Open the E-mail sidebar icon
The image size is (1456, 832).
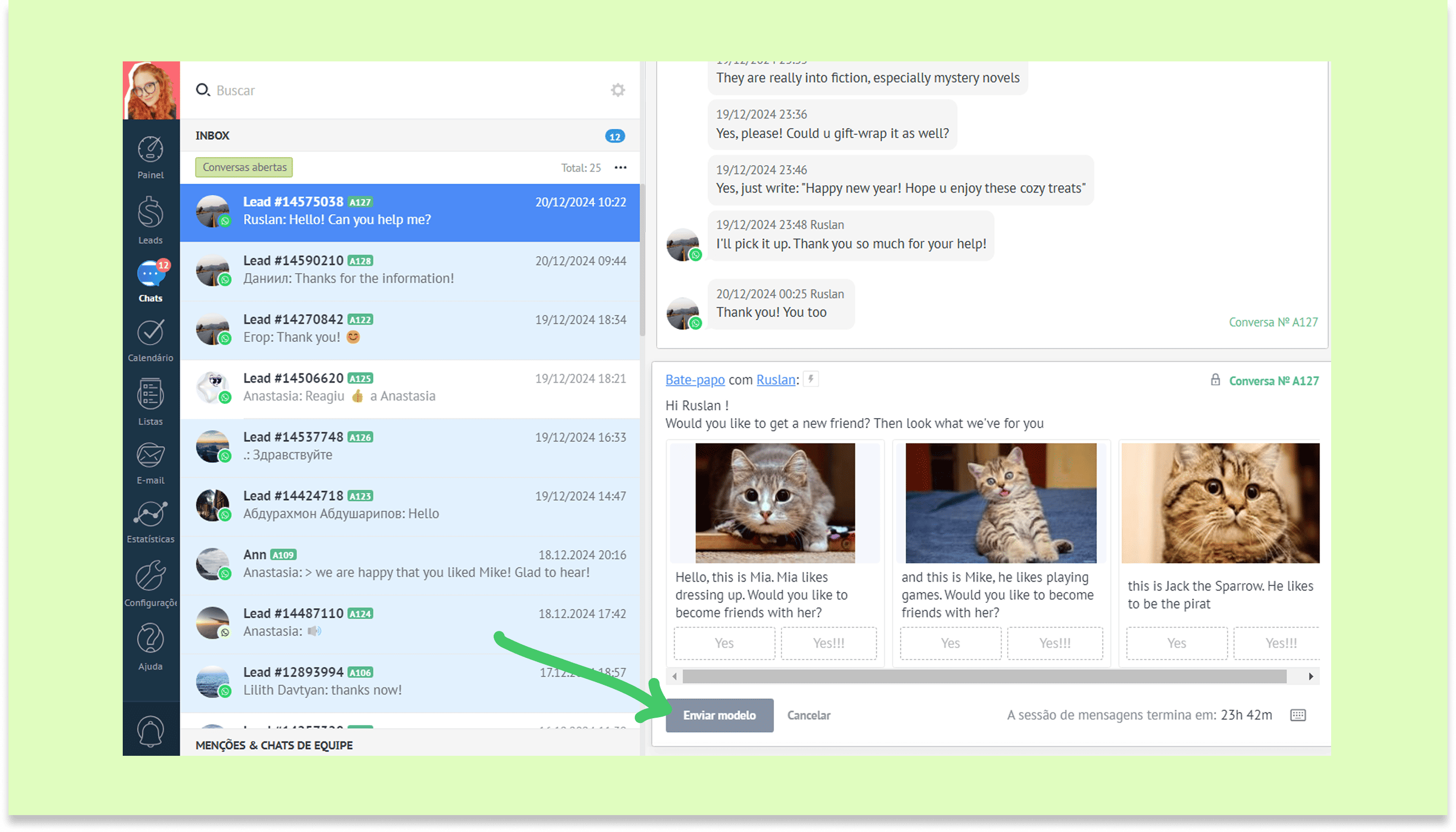coord(150,455)
